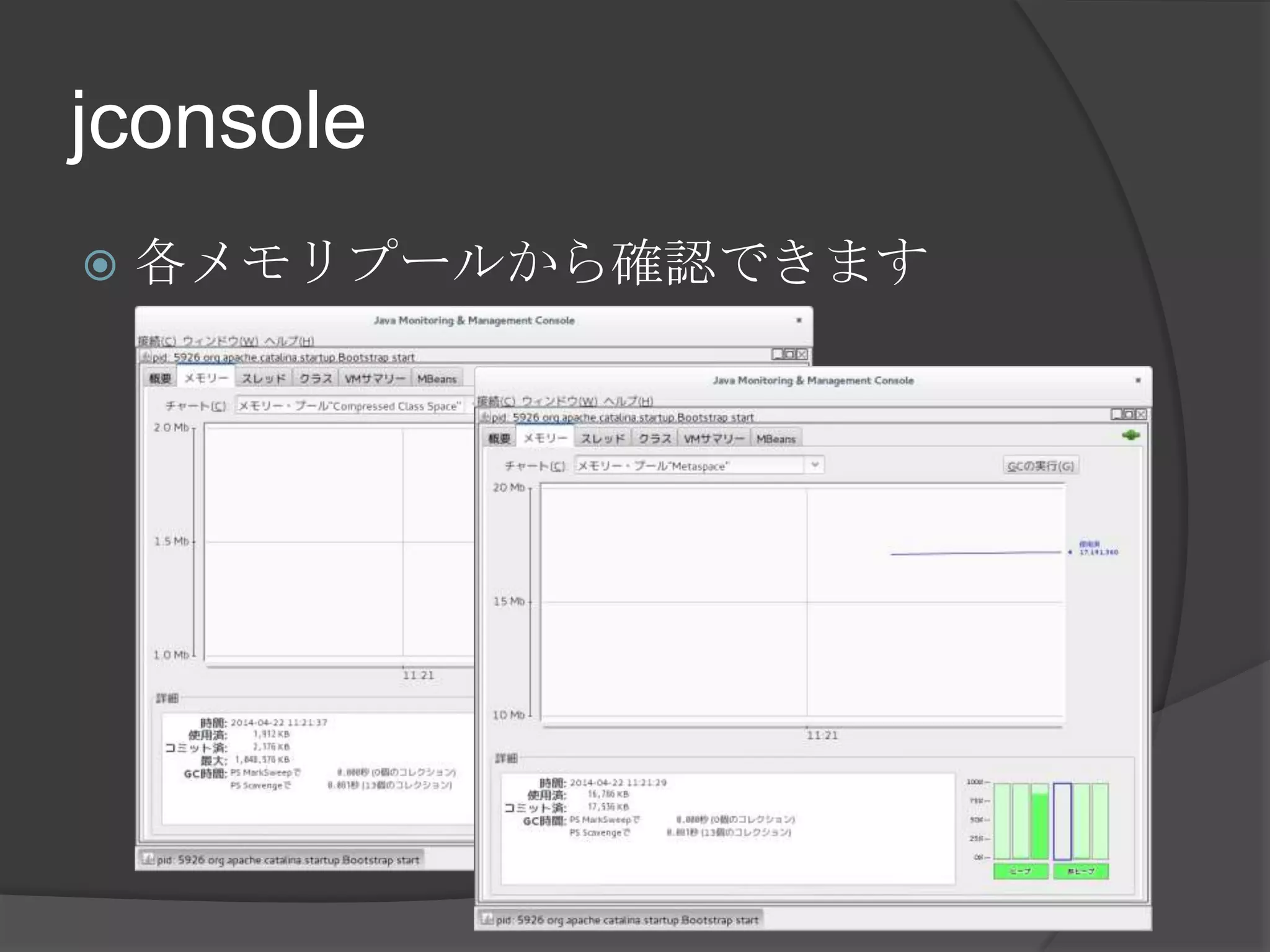Click the 詳細 section label in front window

(505, 758)
